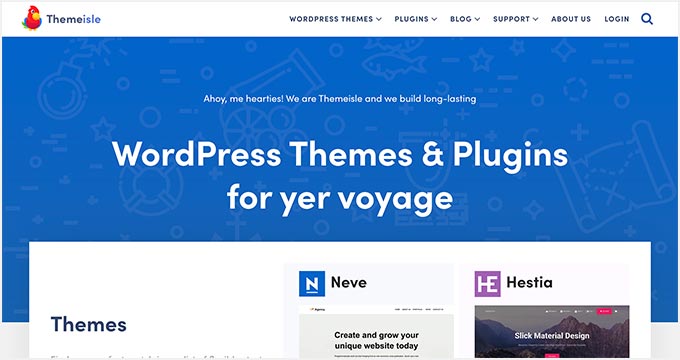Viewport: 680px width, 360px height.
Task: Click the Login link
Action: click(617, 19)
